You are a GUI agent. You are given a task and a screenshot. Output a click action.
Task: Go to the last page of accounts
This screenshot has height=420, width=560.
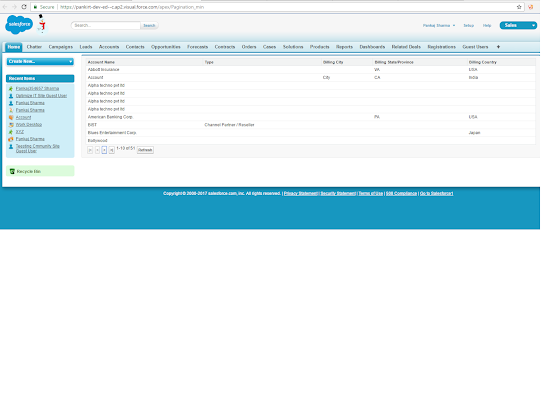(x=111, y=150)
